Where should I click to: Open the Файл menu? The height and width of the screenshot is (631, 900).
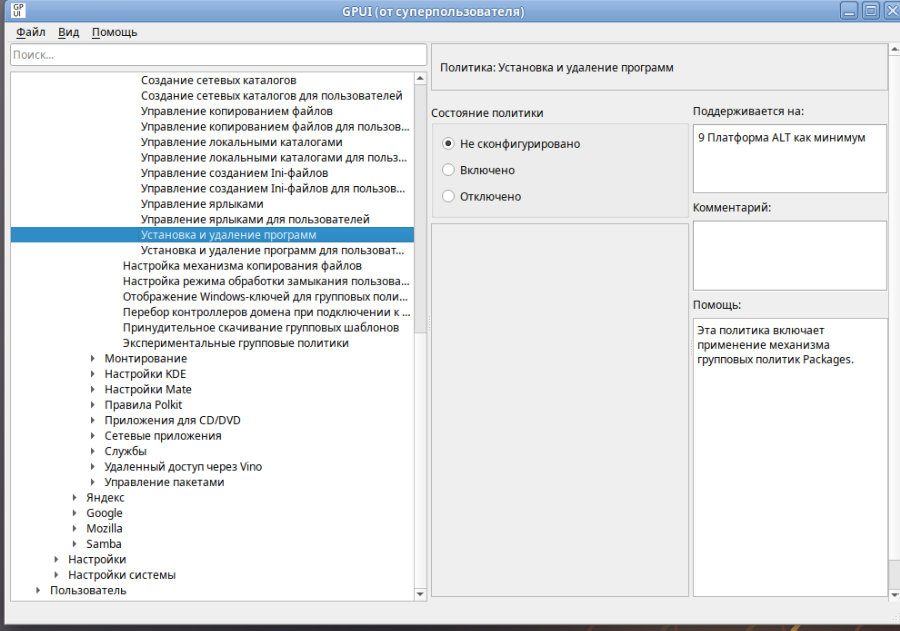(30, 32)
